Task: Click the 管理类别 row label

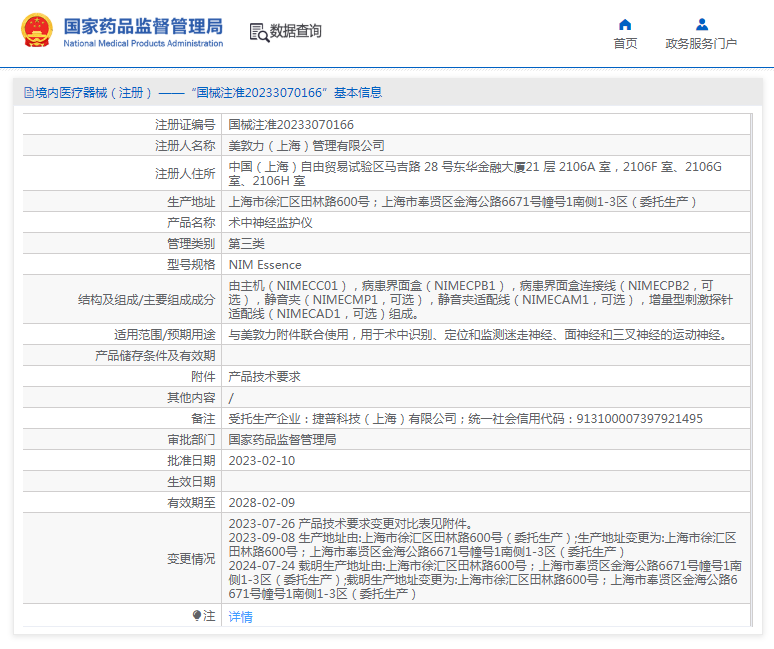Action: click(191, 244)
